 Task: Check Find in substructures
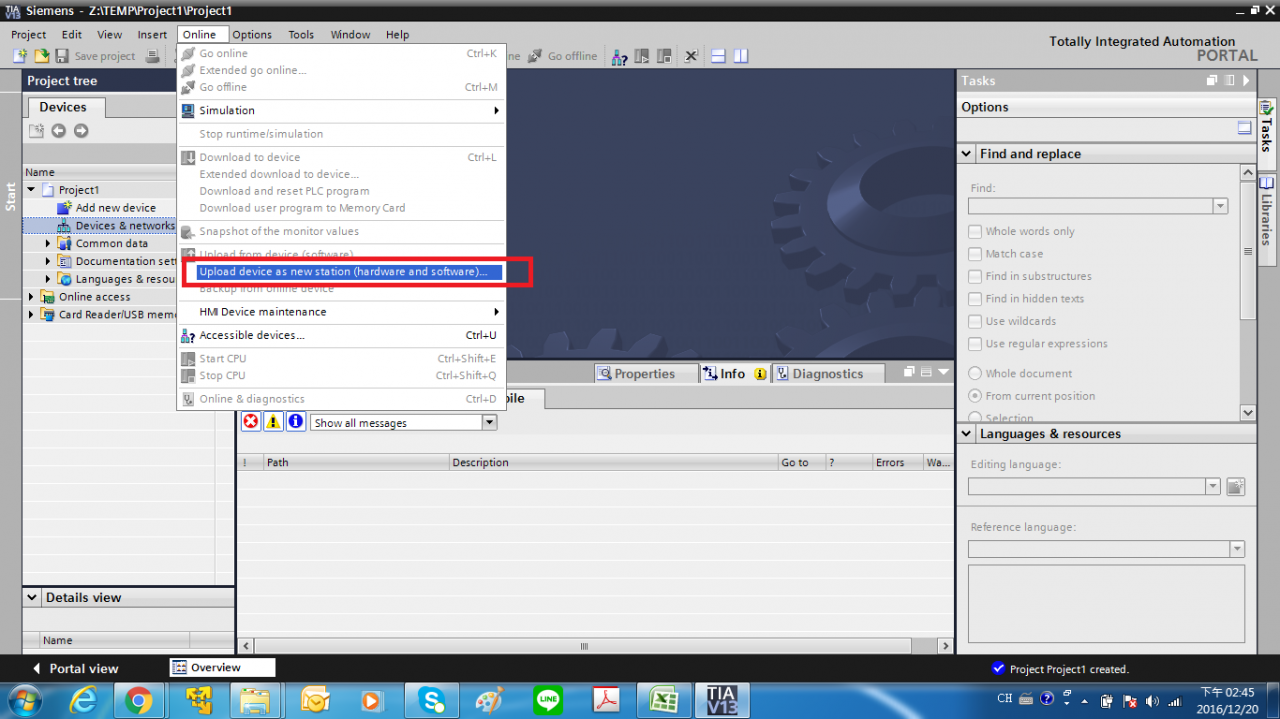pyautogui.click(x=975, y=276)
